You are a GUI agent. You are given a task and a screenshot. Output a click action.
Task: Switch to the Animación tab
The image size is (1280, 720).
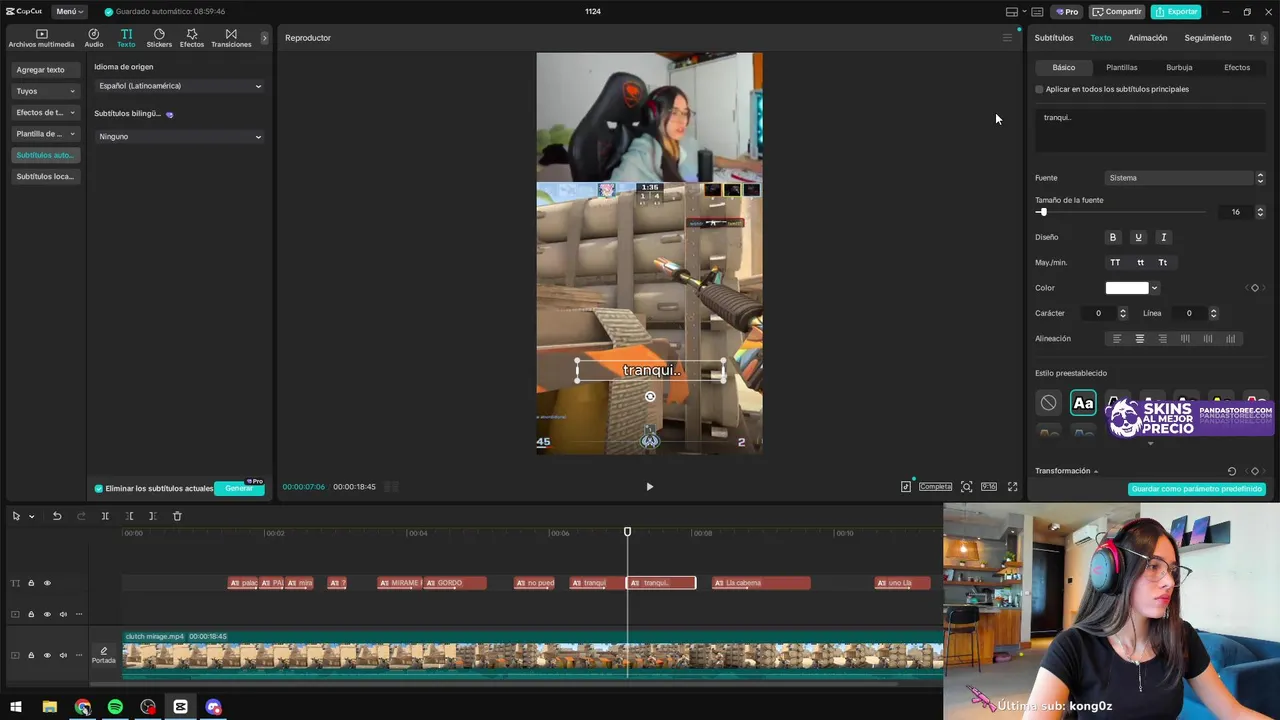point(1148,38)
